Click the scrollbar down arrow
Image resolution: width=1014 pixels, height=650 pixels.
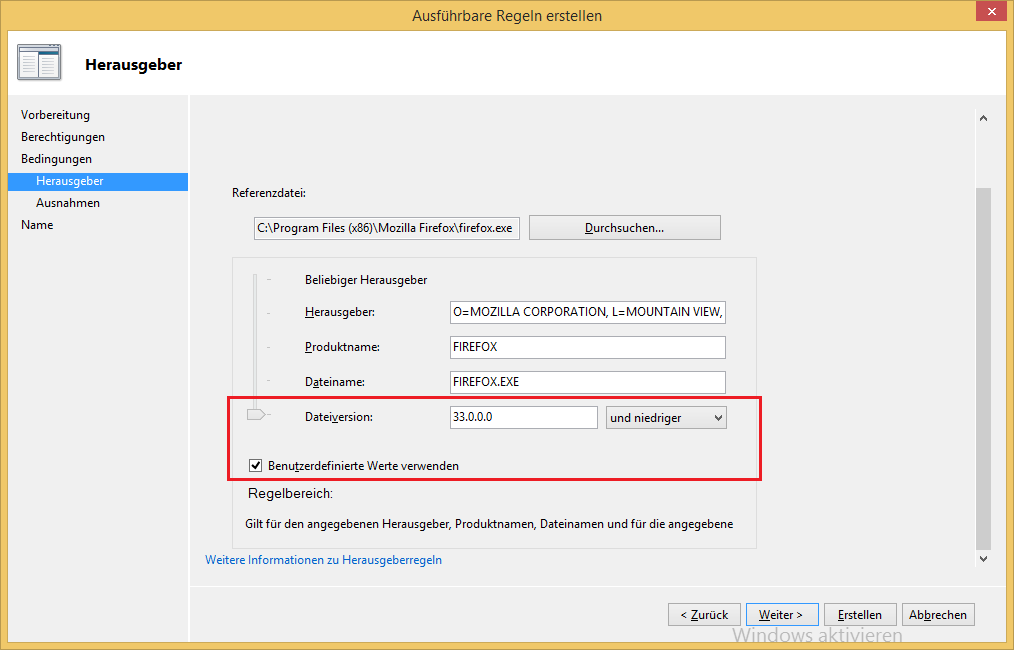click(983, 559)
